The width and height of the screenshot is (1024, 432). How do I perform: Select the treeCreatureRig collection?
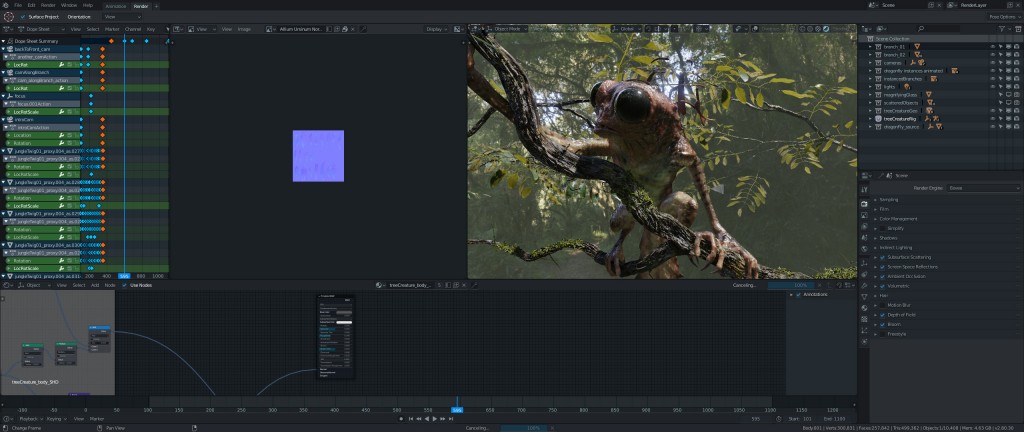[901, 118]
